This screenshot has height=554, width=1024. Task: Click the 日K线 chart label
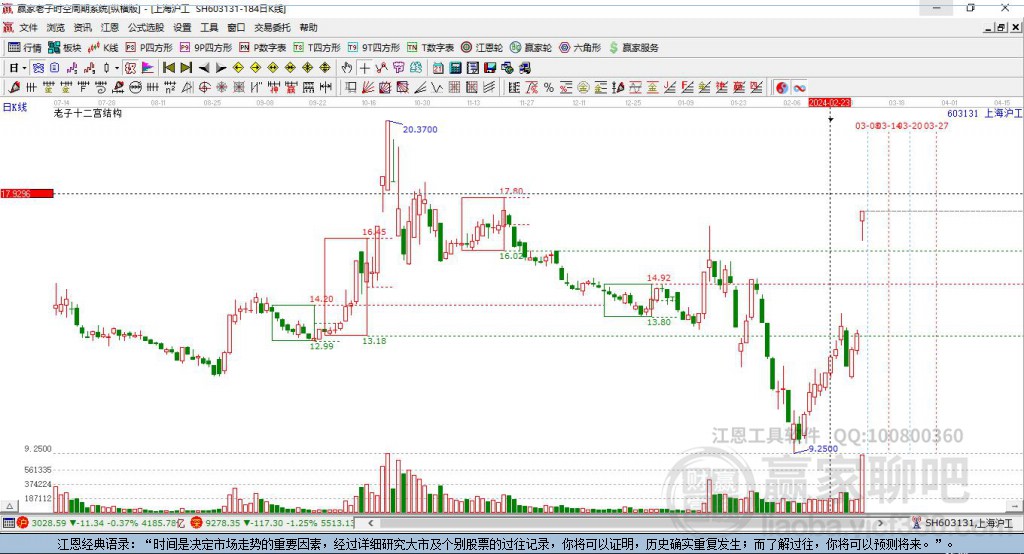15,107
